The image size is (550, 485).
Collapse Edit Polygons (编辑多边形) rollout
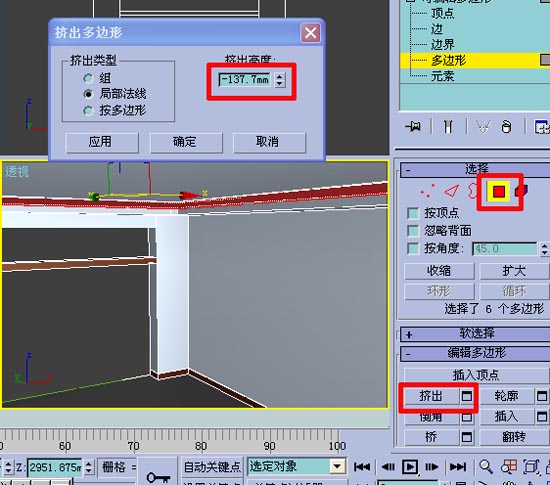tap(475, 353)
